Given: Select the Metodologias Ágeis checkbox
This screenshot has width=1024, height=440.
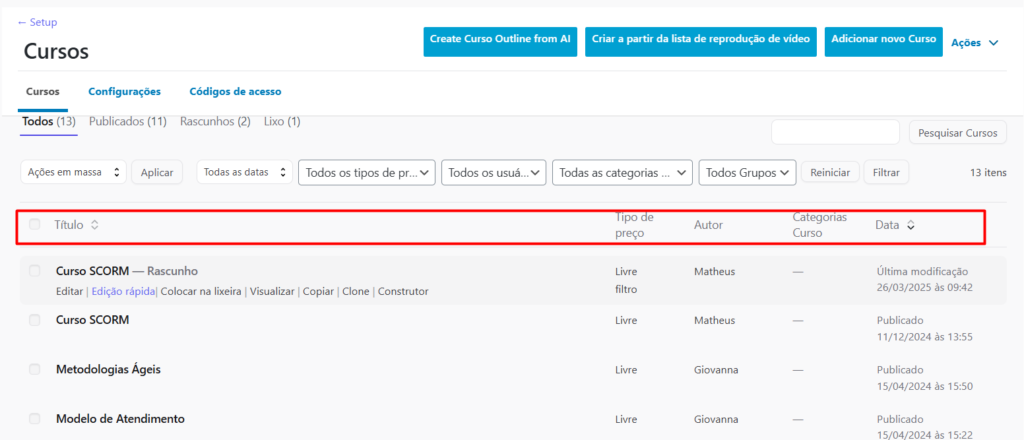Looking at the screenshot, I should pos(35,369).
